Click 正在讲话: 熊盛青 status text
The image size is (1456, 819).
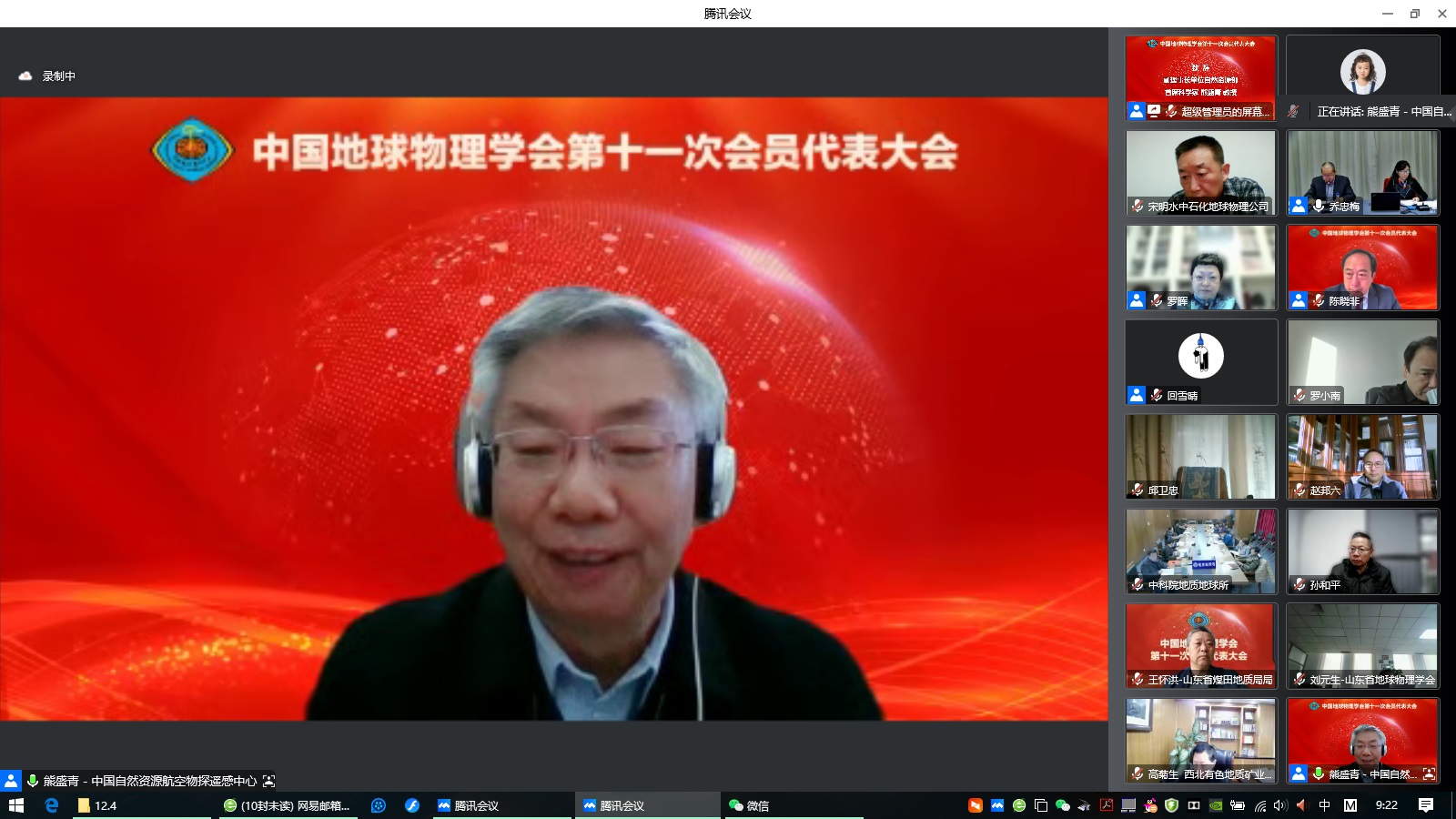point(1383,112)
